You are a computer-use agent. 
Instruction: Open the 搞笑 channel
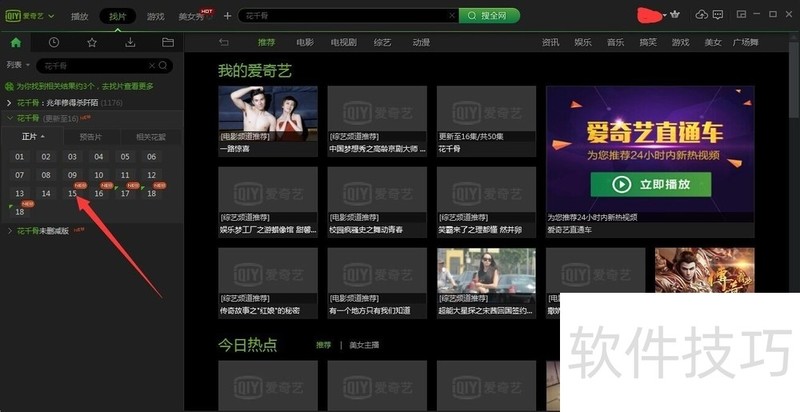click(x=648, y=42)
